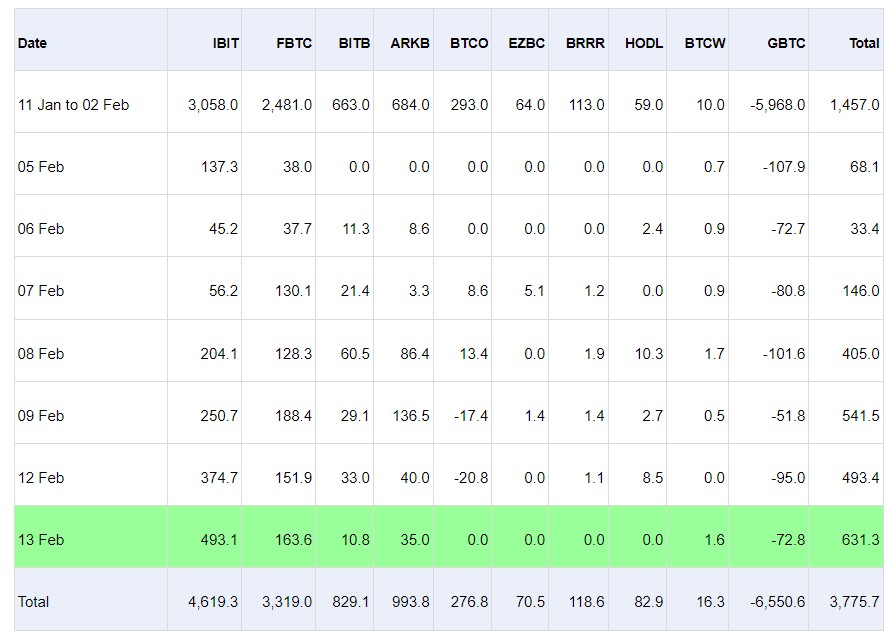Select the IBIT total cell 4,619.3
This screenshot has height=637, width=888.
[x=213, y=601]
